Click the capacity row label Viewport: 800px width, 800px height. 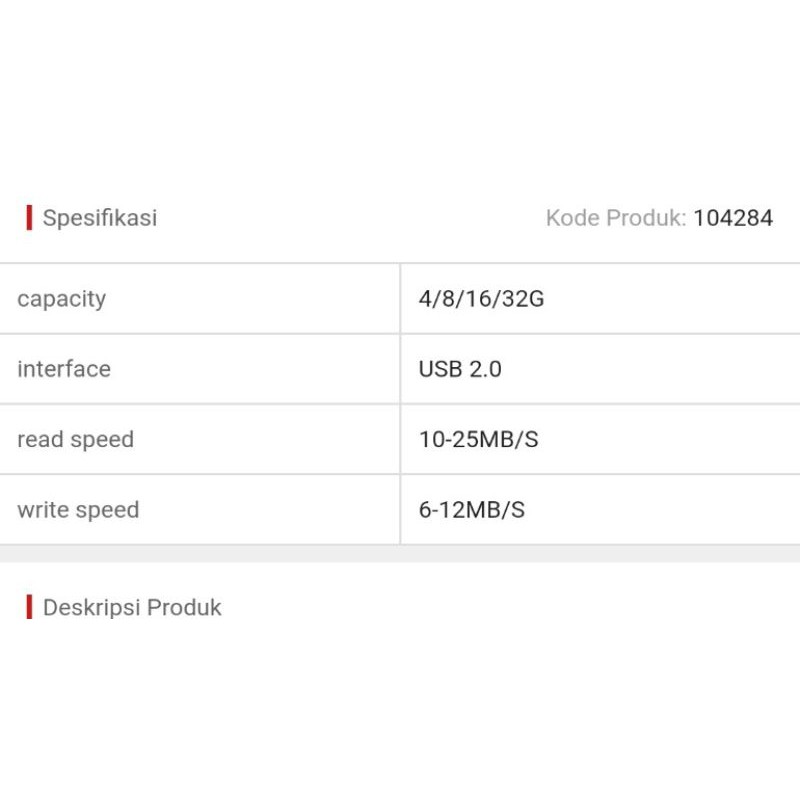click(62, 299)
